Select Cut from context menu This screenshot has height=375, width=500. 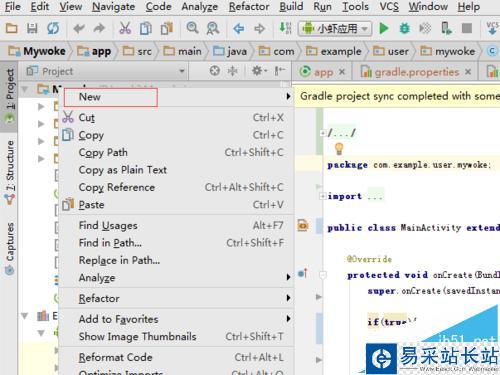[x=177, y=117]
